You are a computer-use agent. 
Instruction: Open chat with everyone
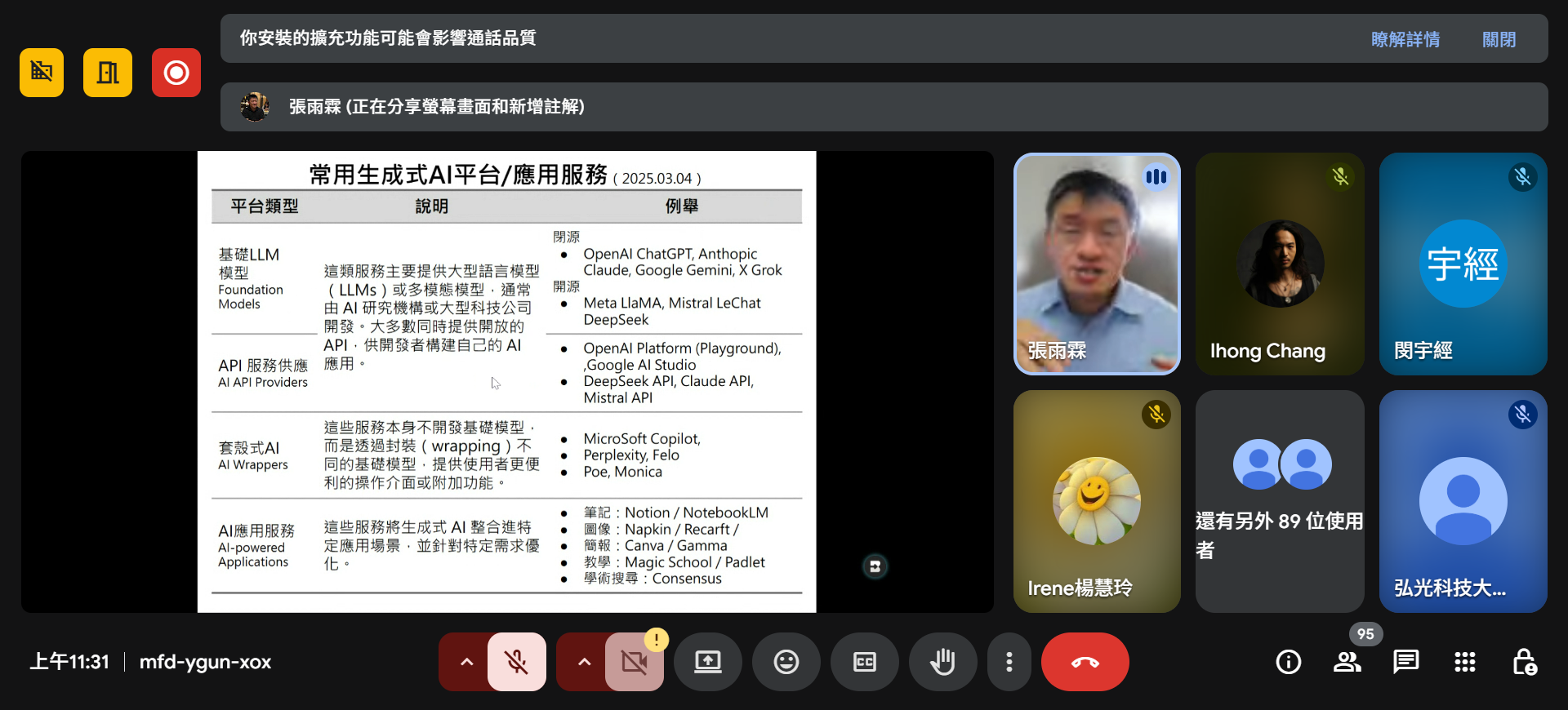pyautogui.click(x=1406, y=662)
